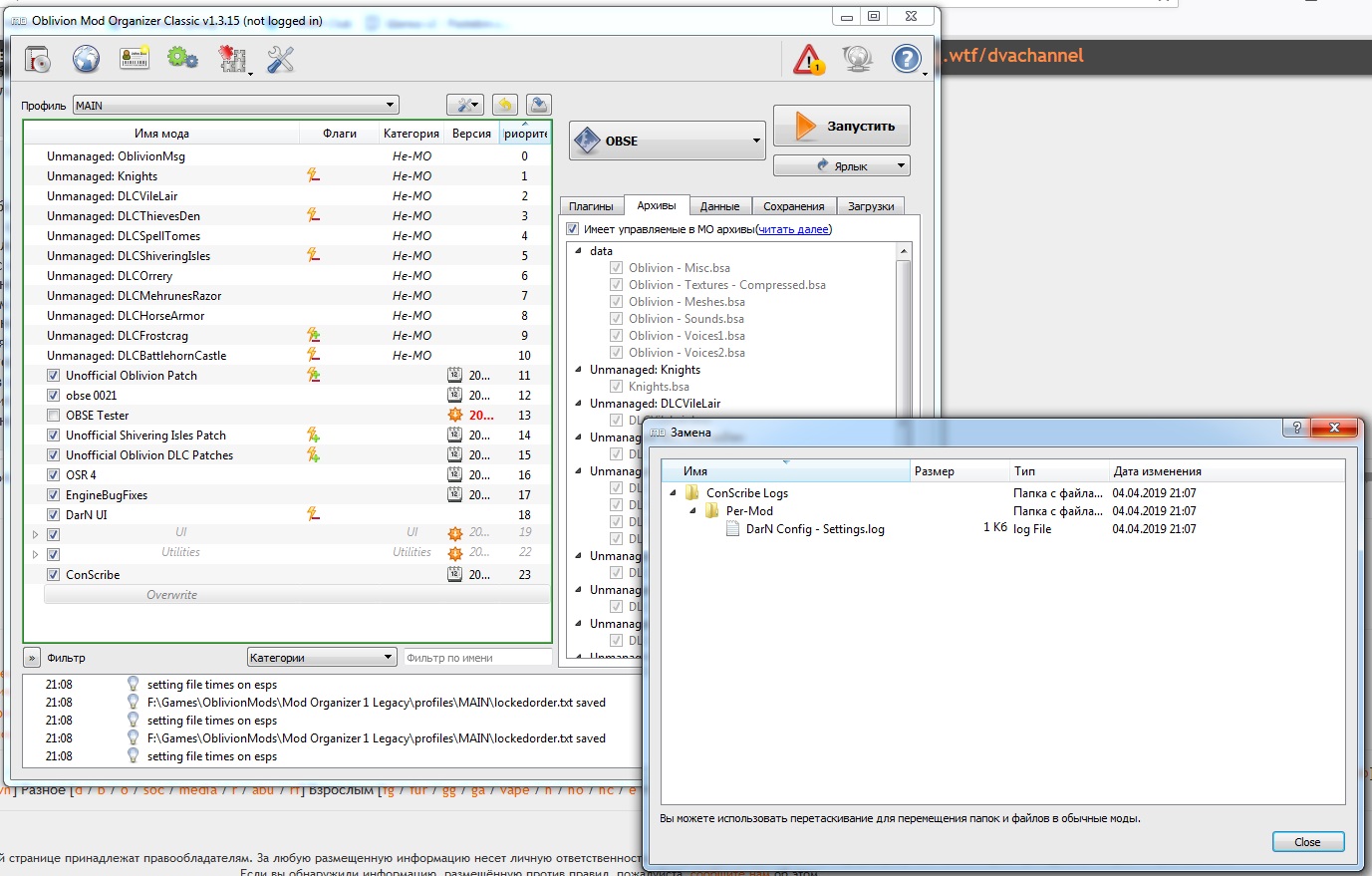Toggle the ConScribe mod checkbox
The width and height of the screenshot is (1372, 876).
(x=53, y=575)
